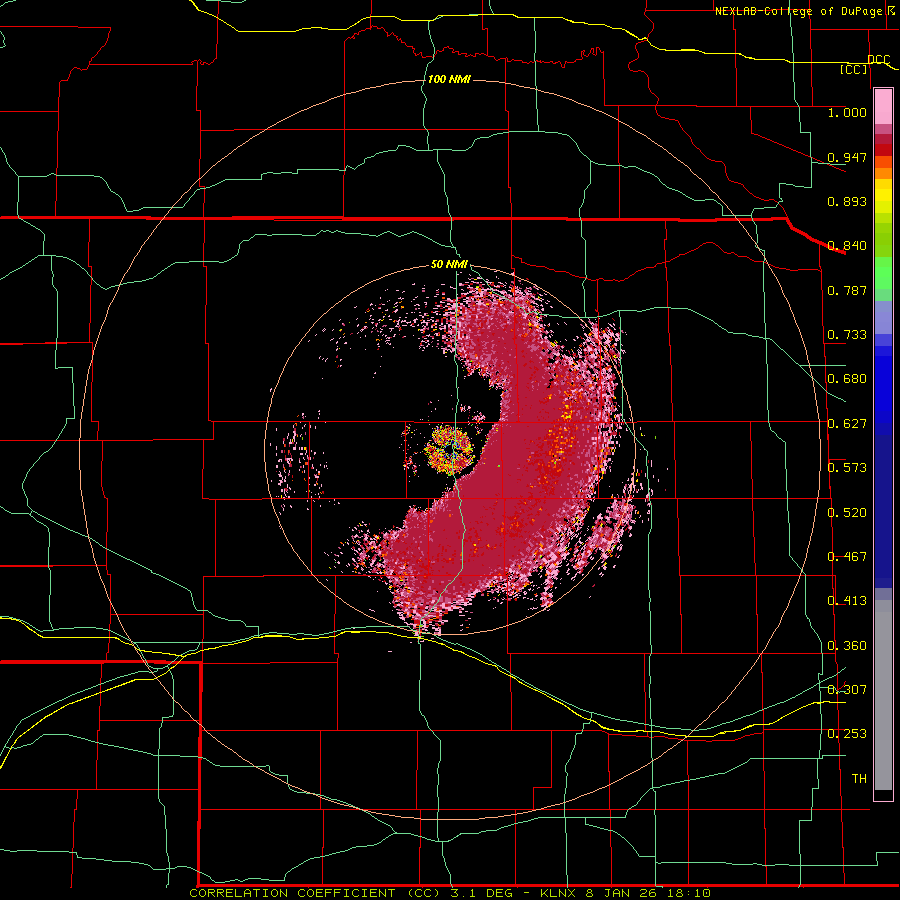This screenshot has height=900, width=900.
Task: Click the 0.573 scale value
Action: [x=847, y=468]
